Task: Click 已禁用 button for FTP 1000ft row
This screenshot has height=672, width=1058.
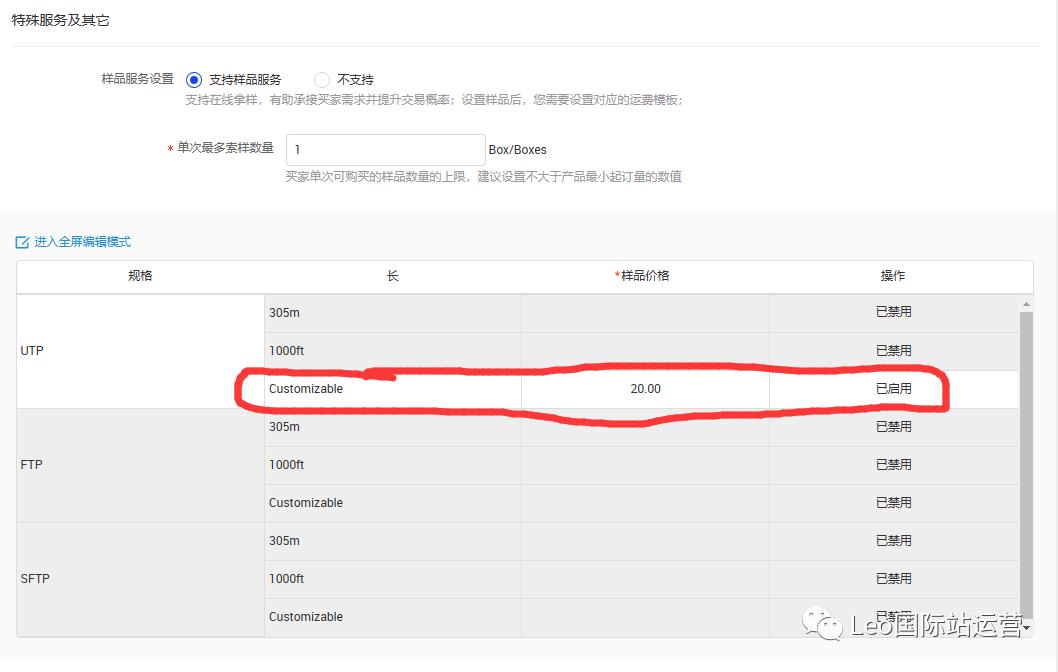Action: point(894,465)
